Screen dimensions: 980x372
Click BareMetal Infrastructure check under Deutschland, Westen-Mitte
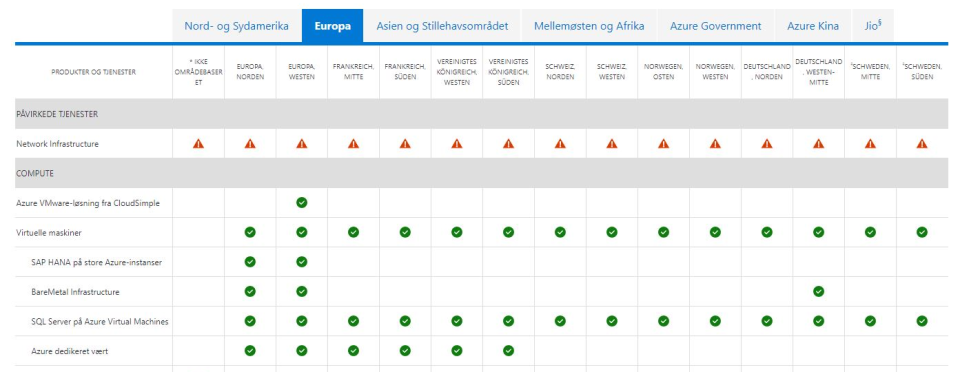point(819,291)
